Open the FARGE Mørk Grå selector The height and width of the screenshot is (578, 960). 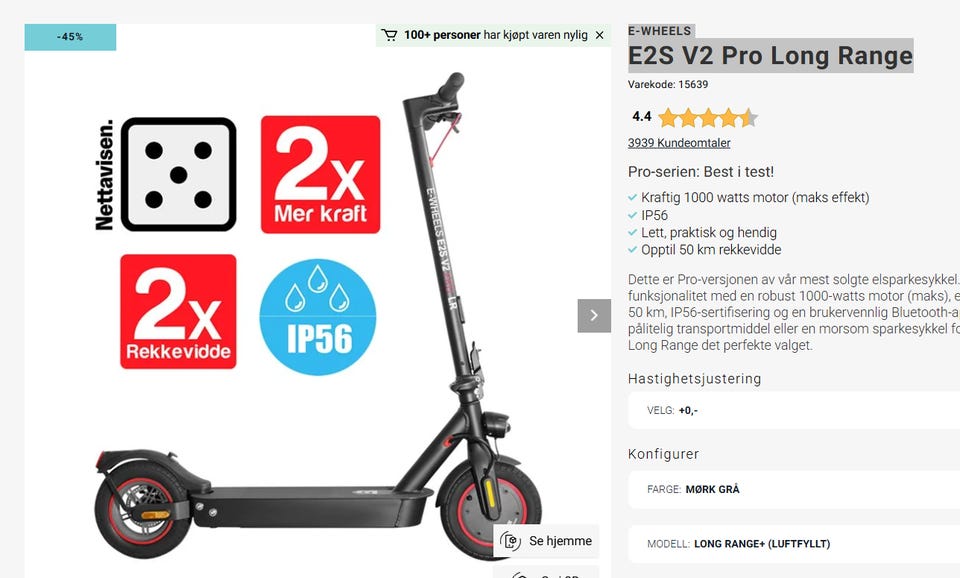coord(794,489)
